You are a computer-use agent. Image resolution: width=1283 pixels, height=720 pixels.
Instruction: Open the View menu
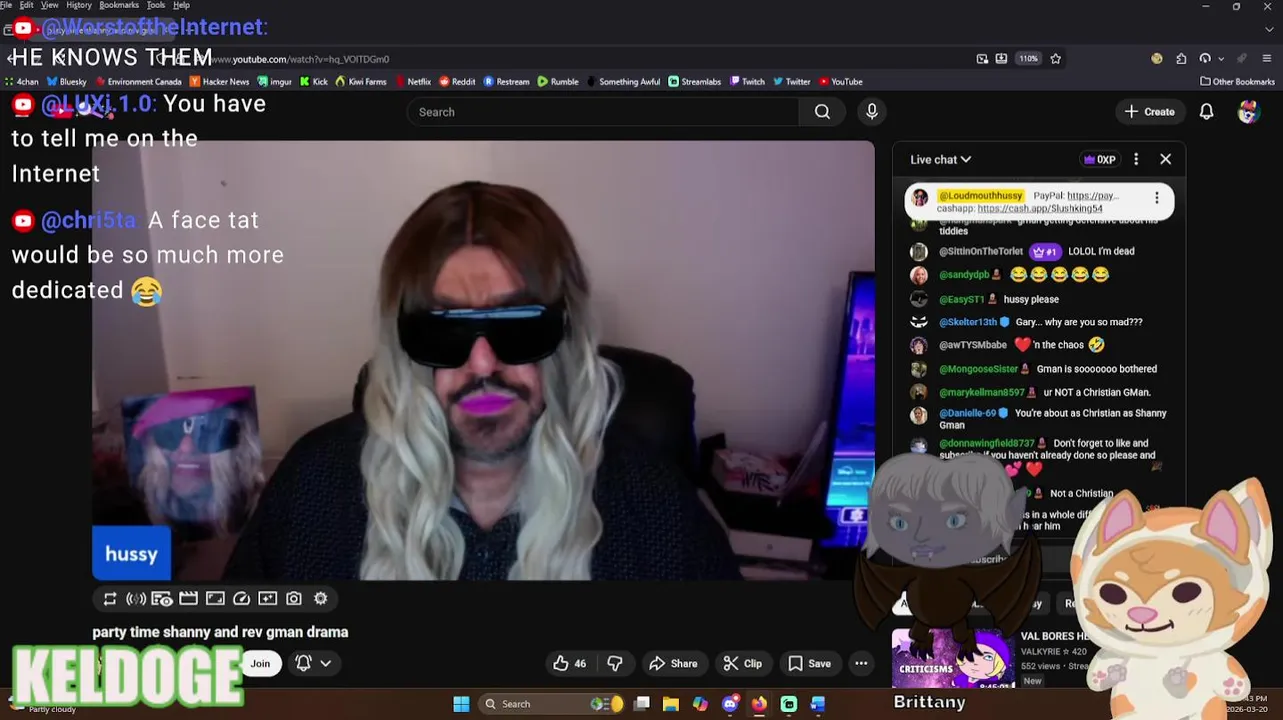click(49, 5)
